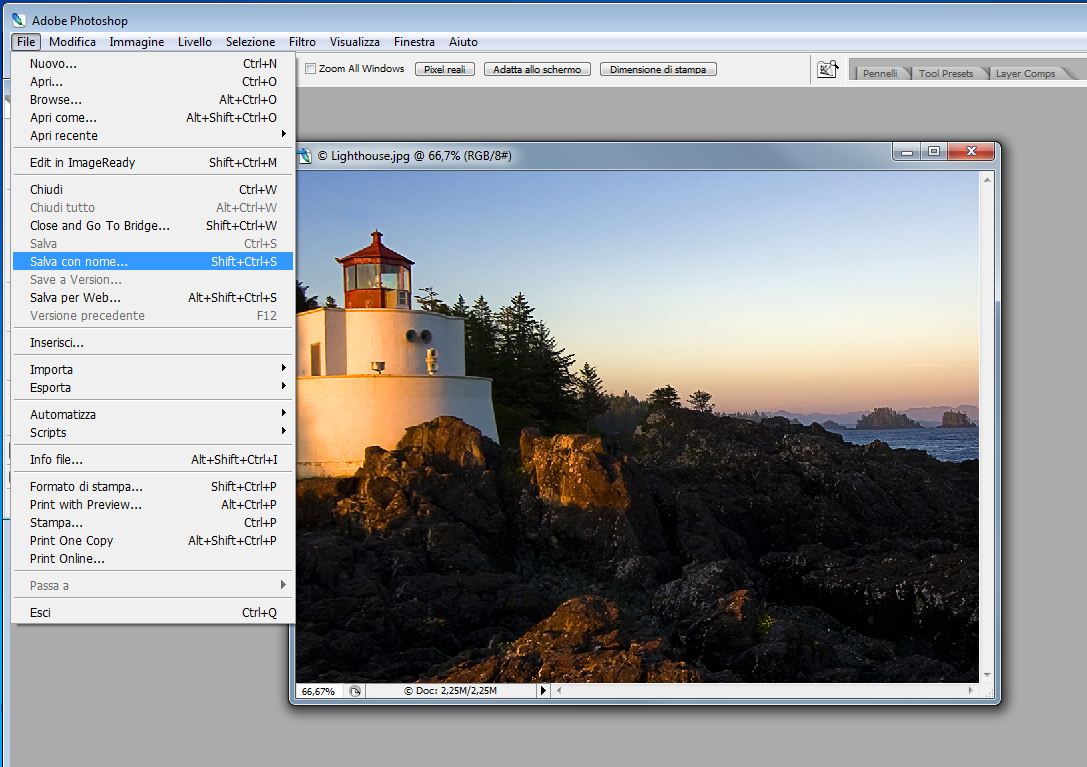
Task: Click the Adobe Photoshop title bar icon
Action: point(19,20)
